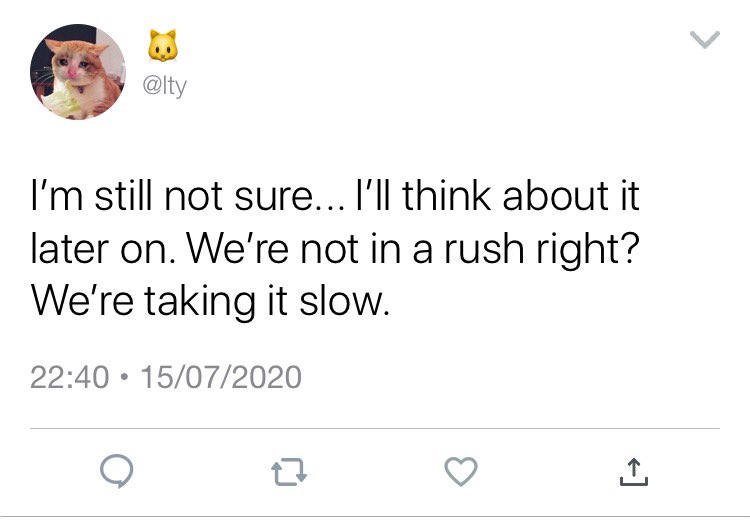Screen dimensions: 750x520
Task: Tap the share upload arrow icon
Action: pos(634,472)
